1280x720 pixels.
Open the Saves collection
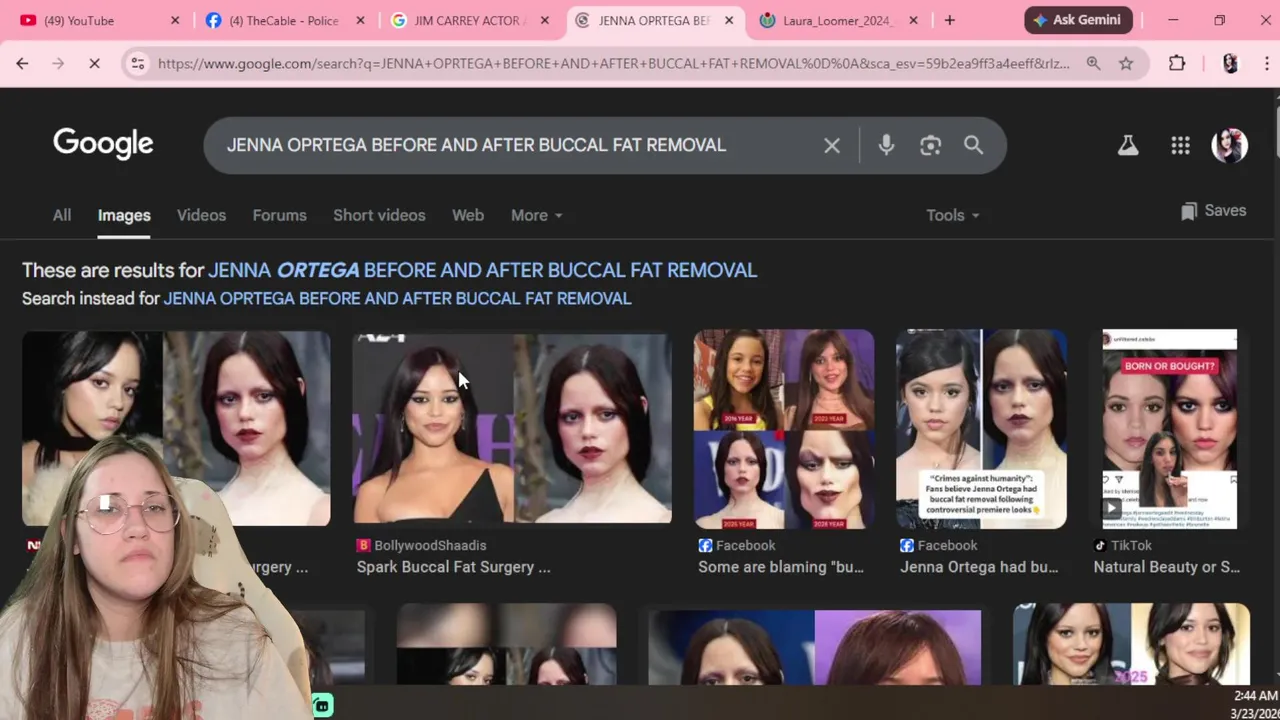[x=1213, y=211]
